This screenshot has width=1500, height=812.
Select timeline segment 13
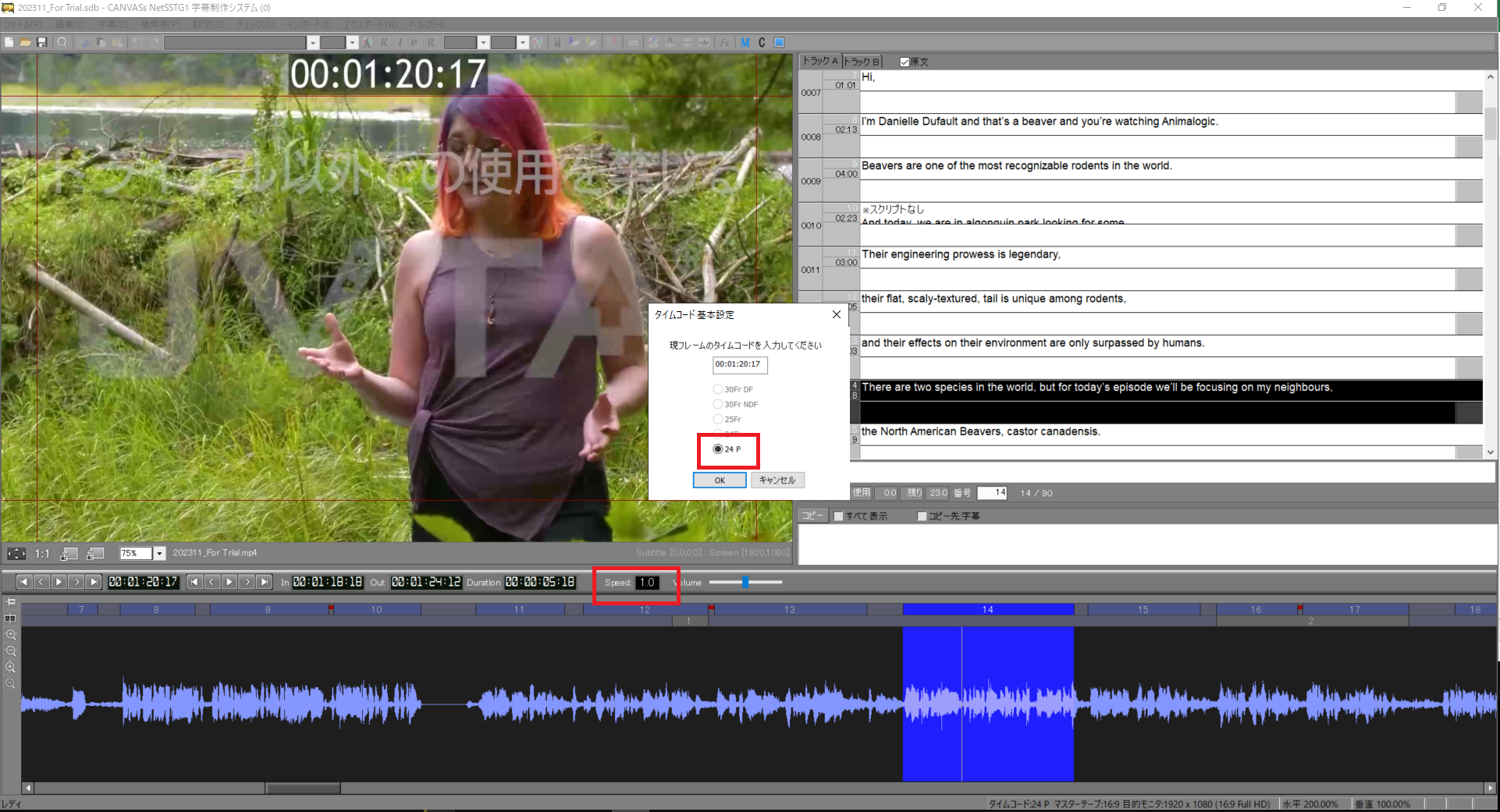pyautogui.click(x=789, y=609)
